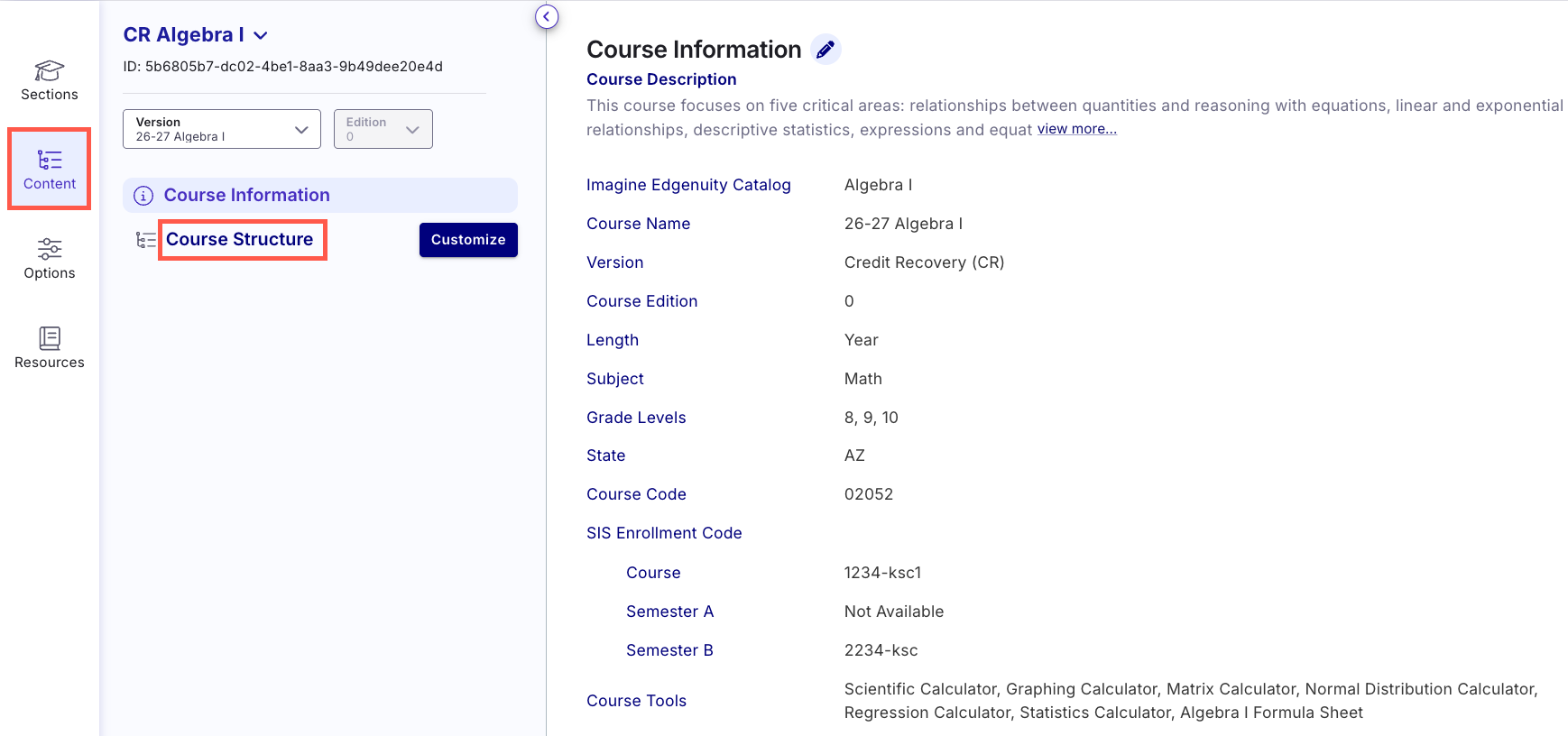Open the disabled Edition dropdown
Screen dimensions: 1568x736
coord(383,129)
